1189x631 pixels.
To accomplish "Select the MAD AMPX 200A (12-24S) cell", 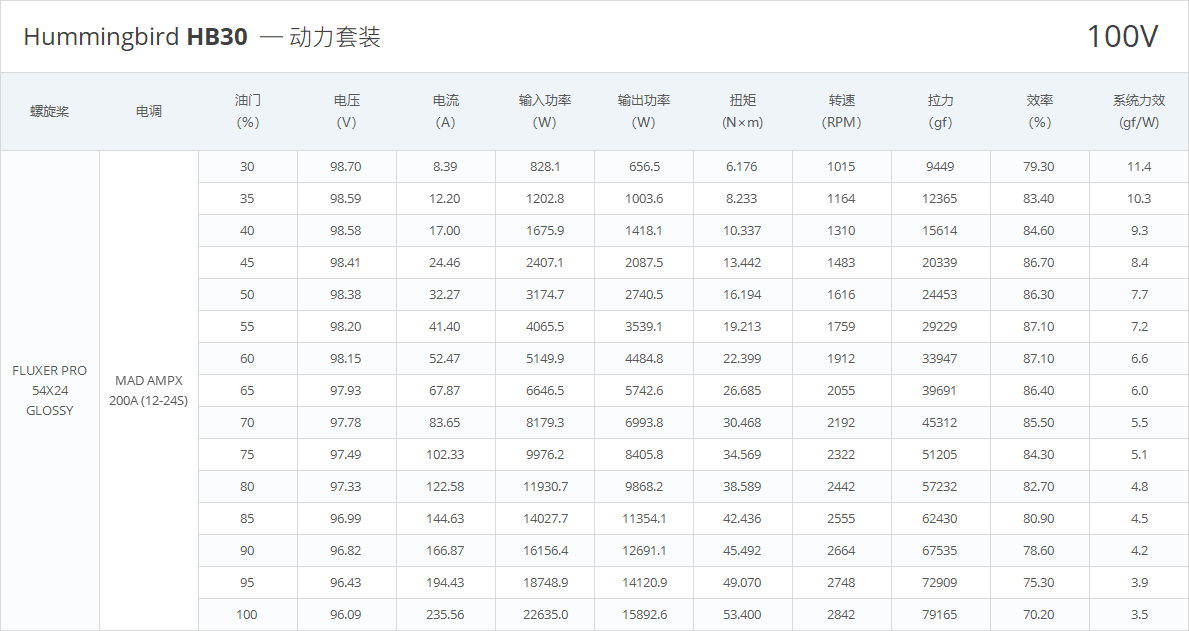I will [x=149, y=391].
